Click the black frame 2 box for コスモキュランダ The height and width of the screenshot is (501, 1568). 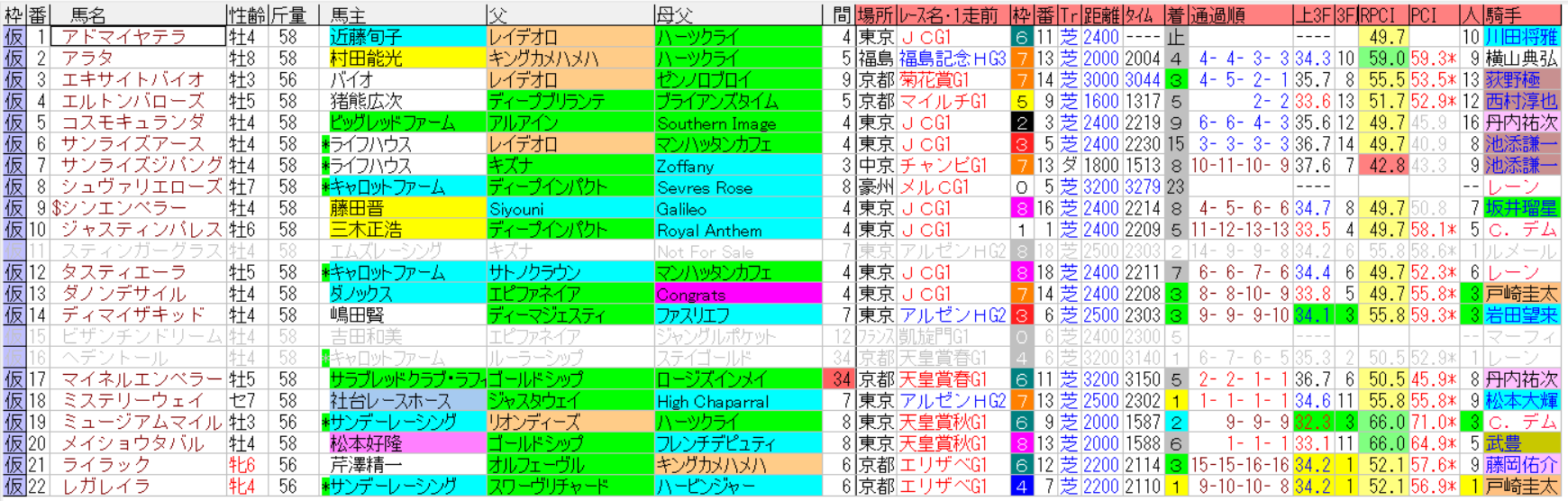(x=1021, y=123)
